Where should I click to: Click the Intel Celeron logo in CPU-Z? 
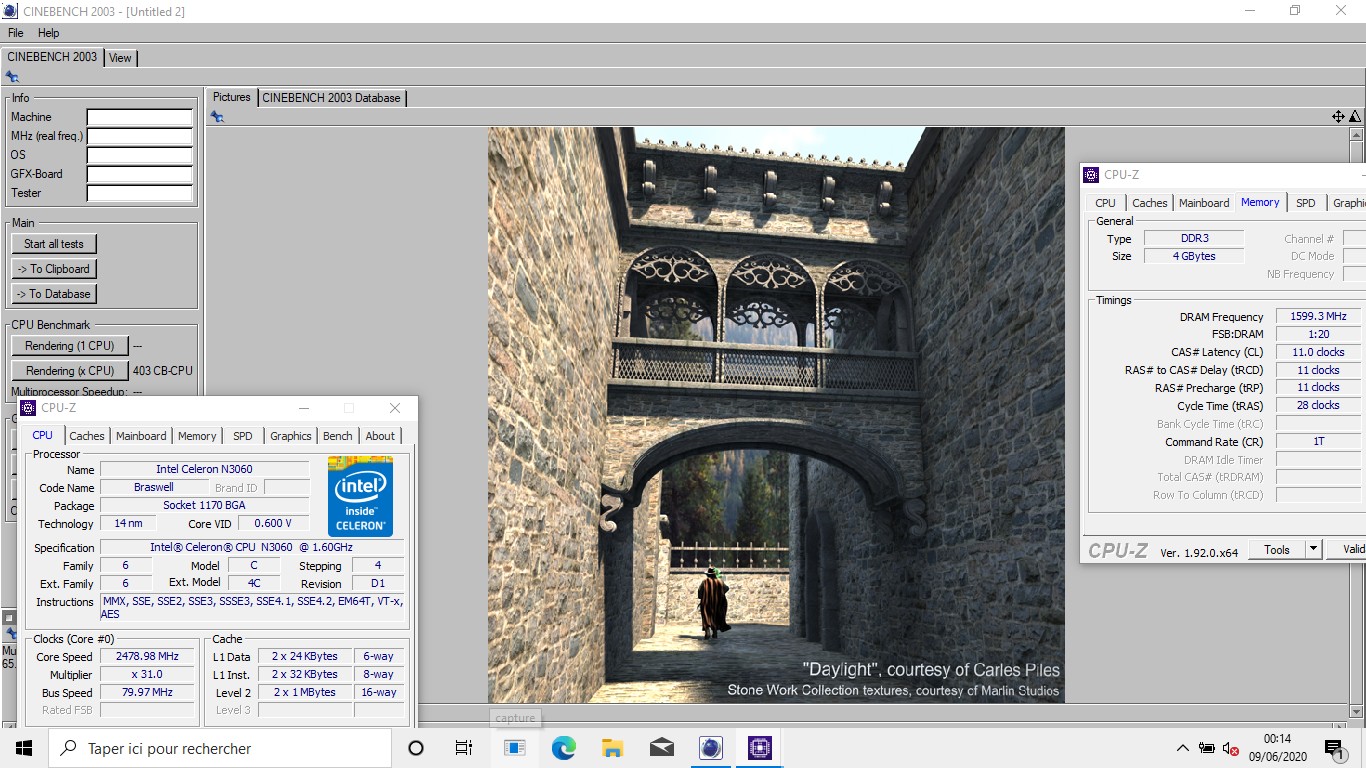pos(360,496)
